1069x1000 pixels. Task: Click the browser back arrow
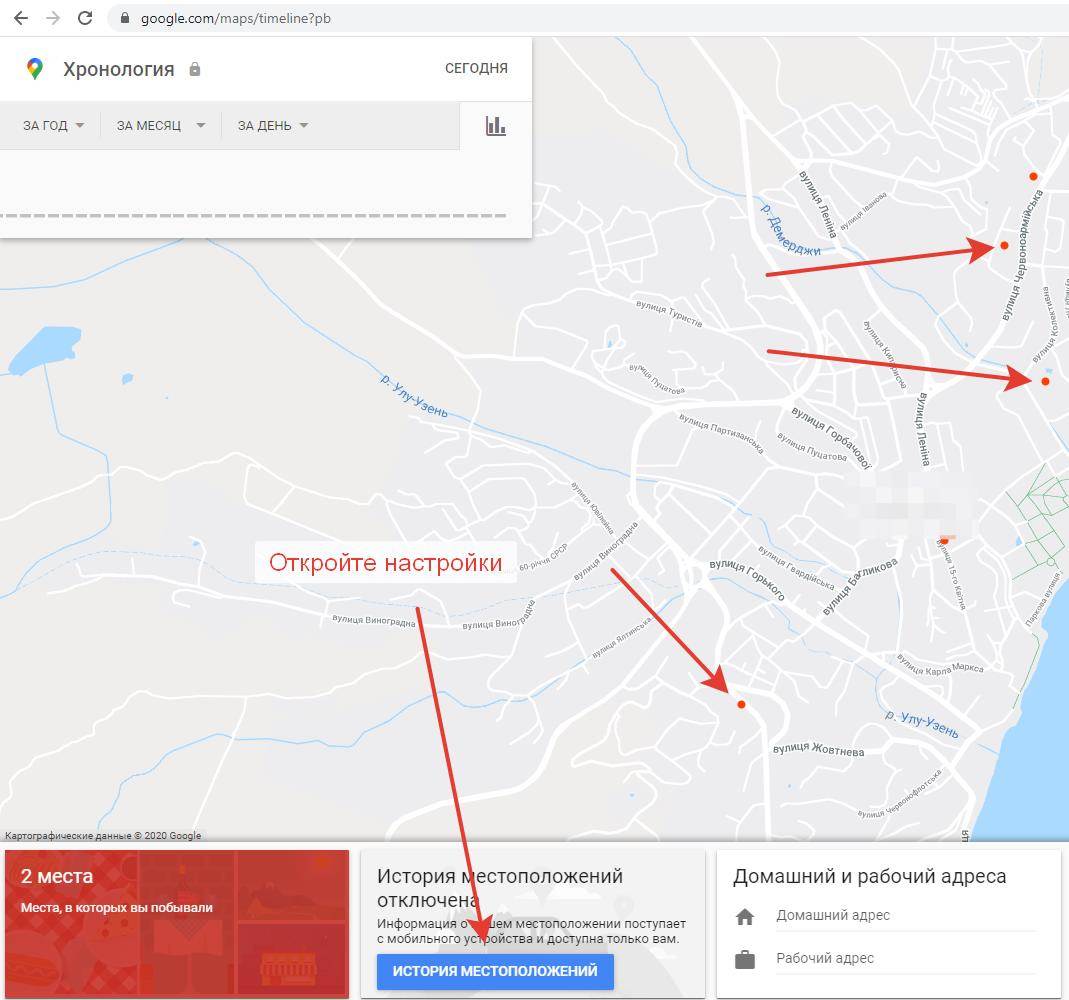(20, 18)
